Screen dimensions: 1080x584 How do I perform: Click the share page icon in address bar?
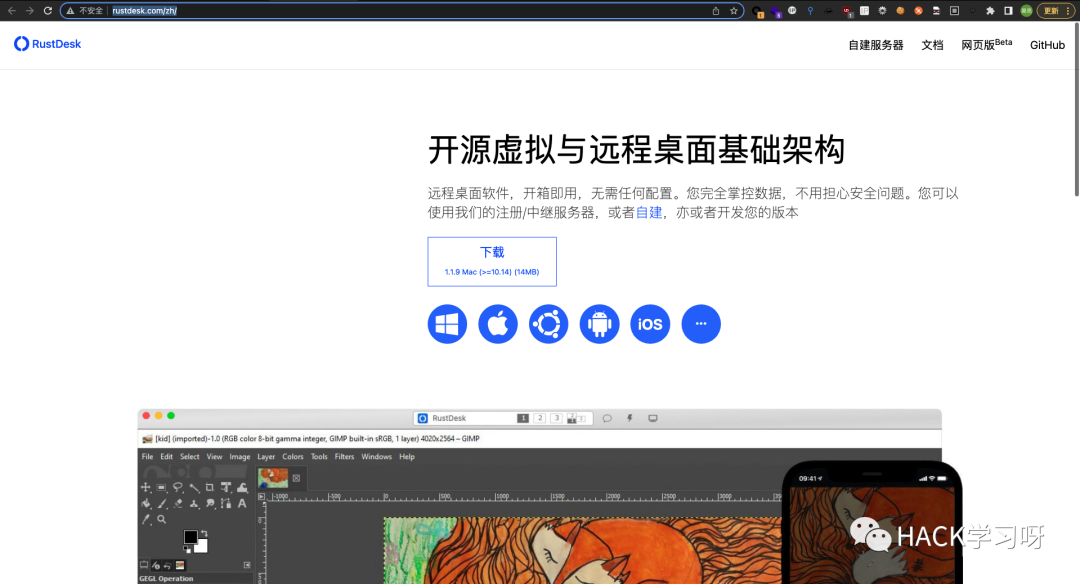pos(716,11)
